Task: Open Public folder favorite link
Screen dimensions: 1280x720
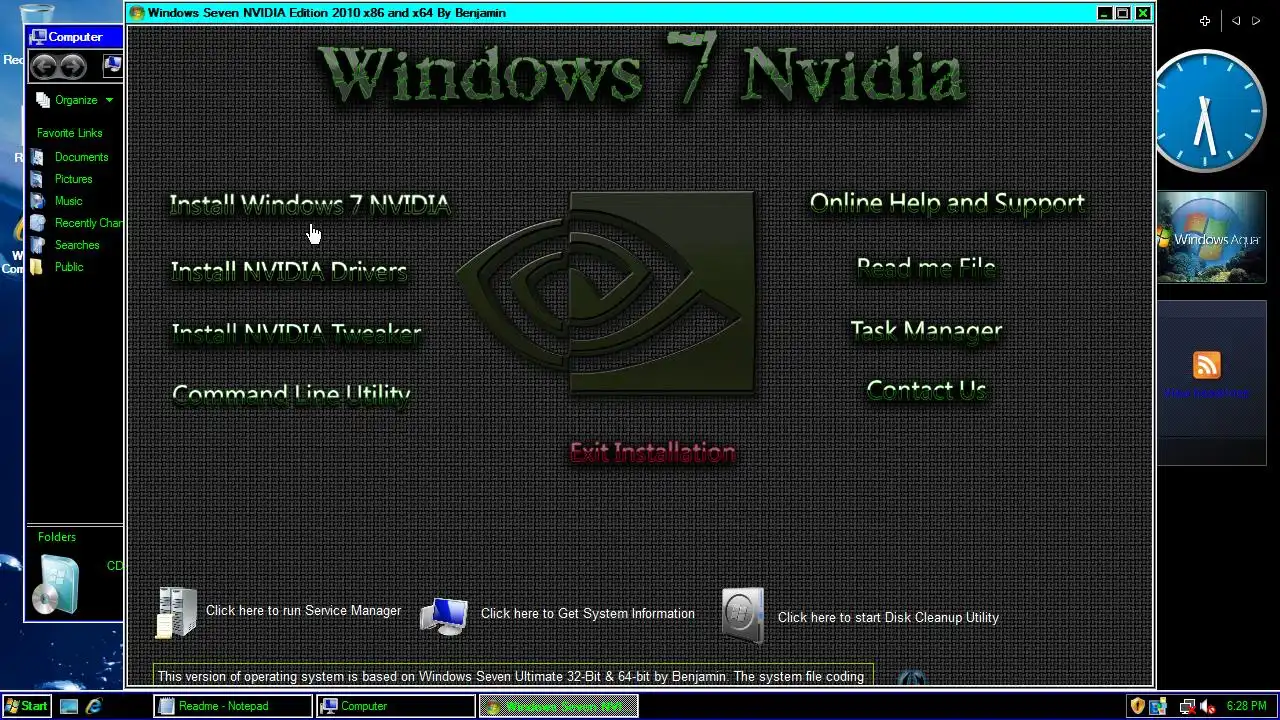Action: coord(69,267)
